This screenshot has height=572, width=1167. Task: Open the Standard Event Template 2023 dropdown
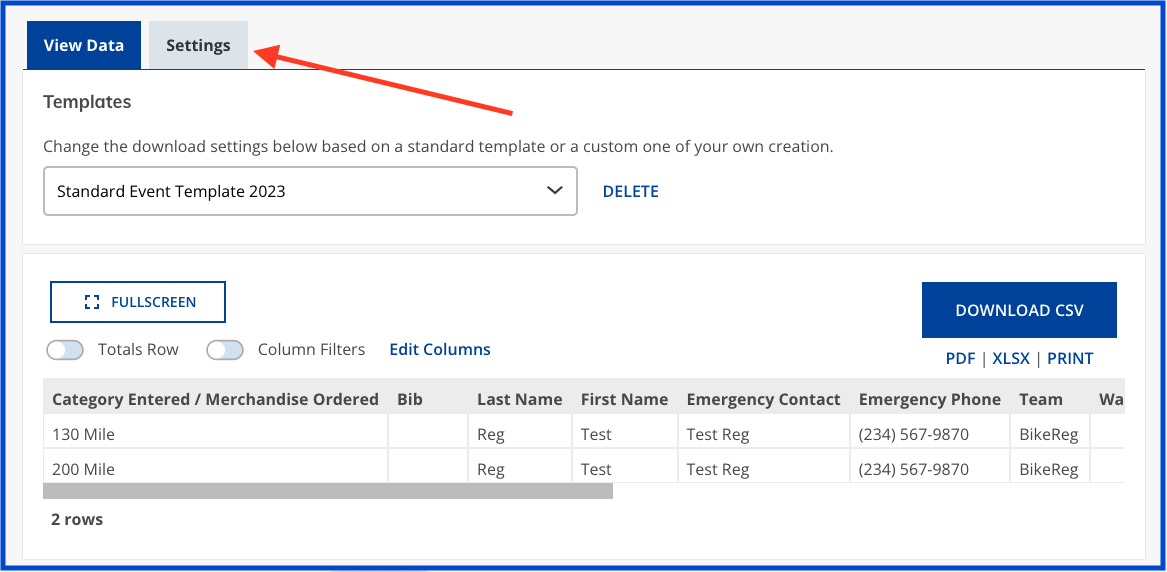pyautogui.click(x=310, y=191)
